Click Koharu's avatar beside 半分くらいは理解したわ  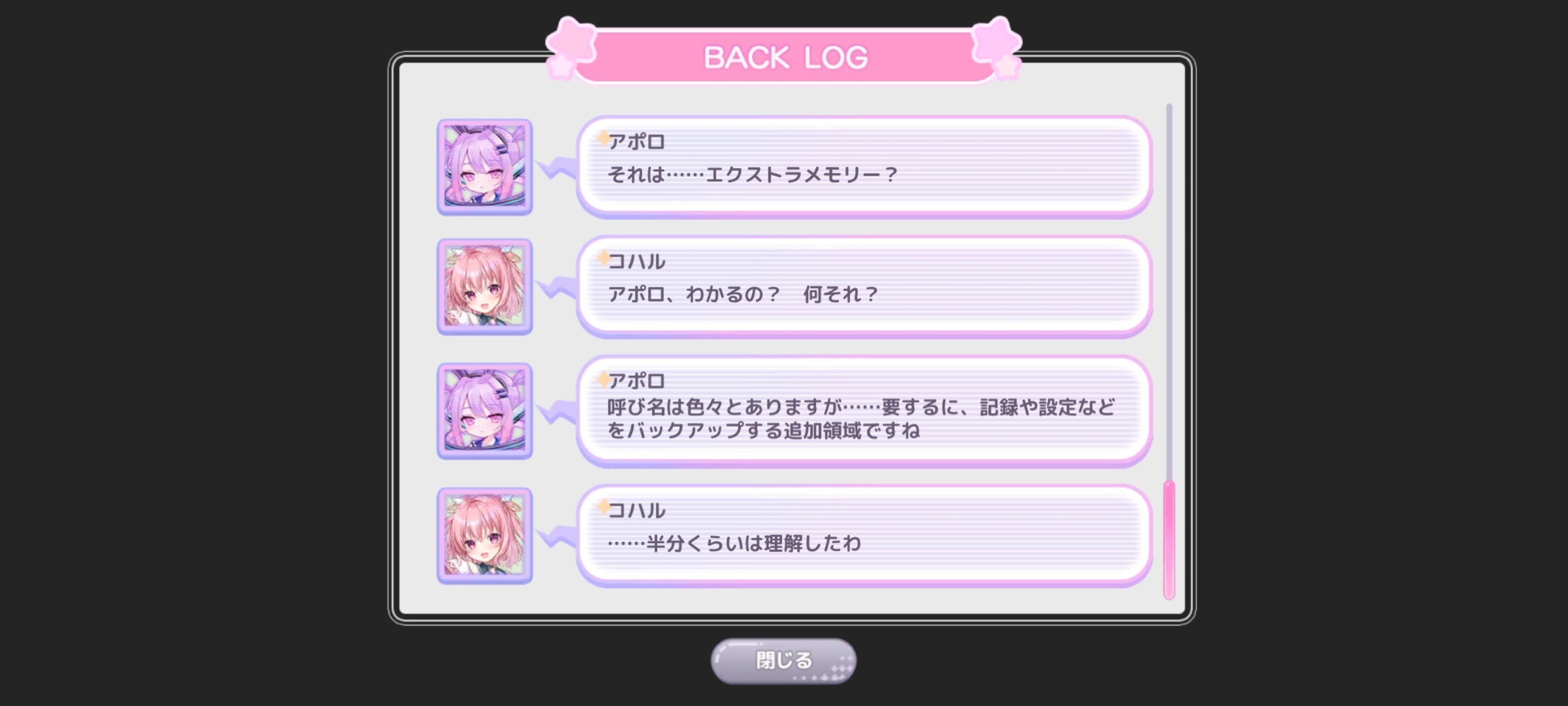[x=485, y=536]
